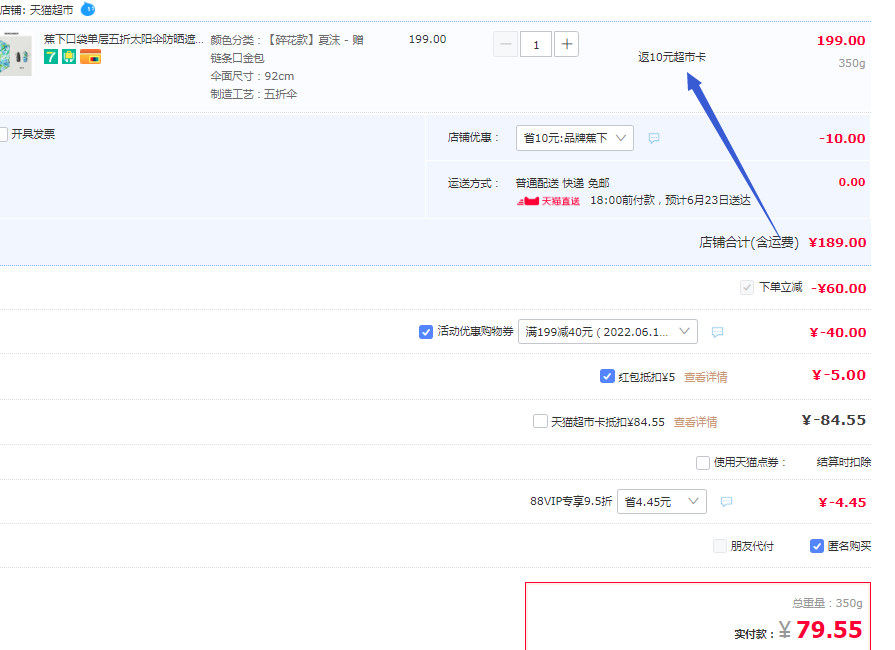
Task: Check the 开具发票 invoice checkbox
Action: pyautogui.click(x=3, y=134)
